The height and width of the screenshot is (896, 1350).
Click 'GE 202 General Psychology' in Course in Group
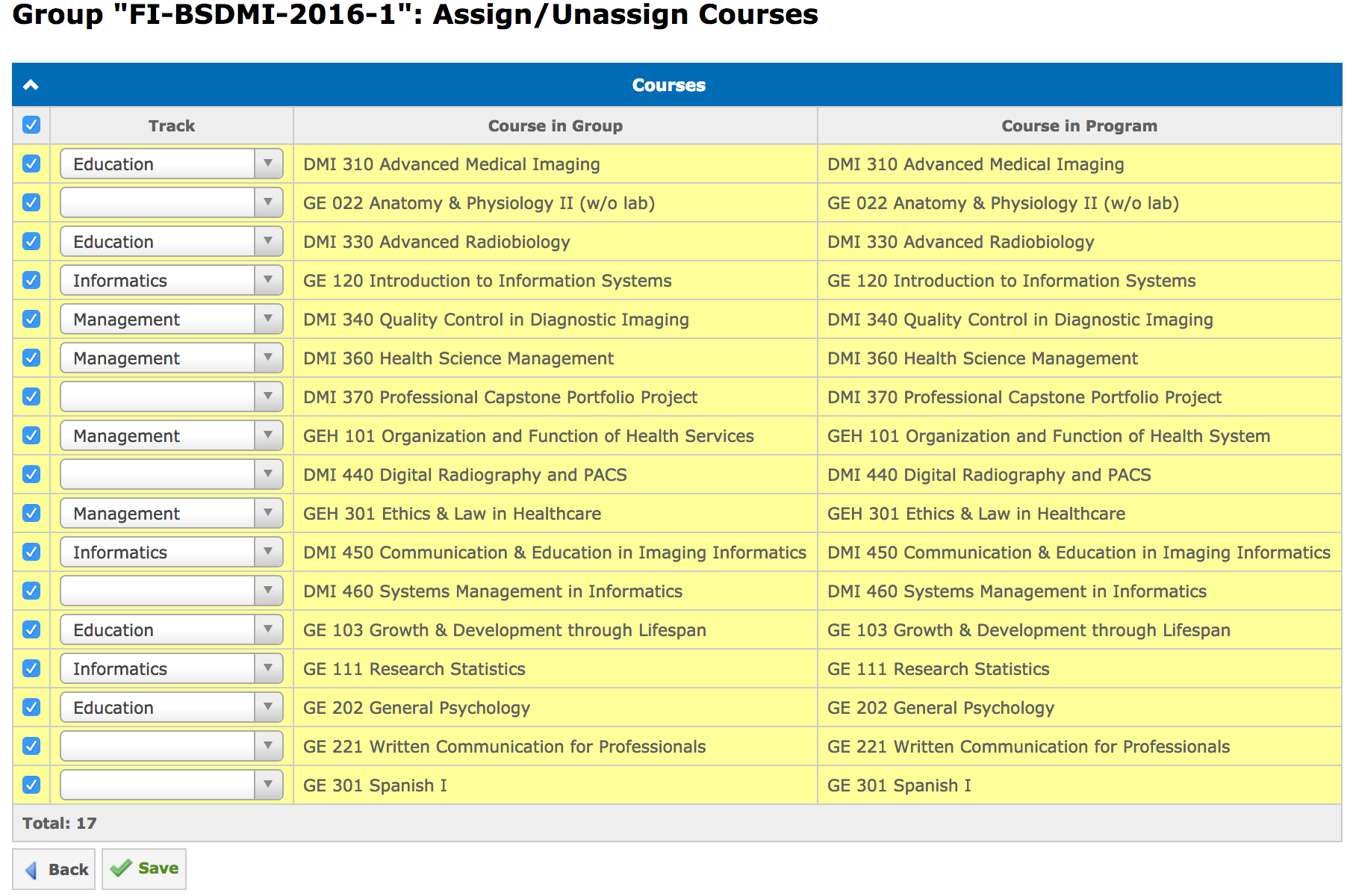tap(417, 708)
